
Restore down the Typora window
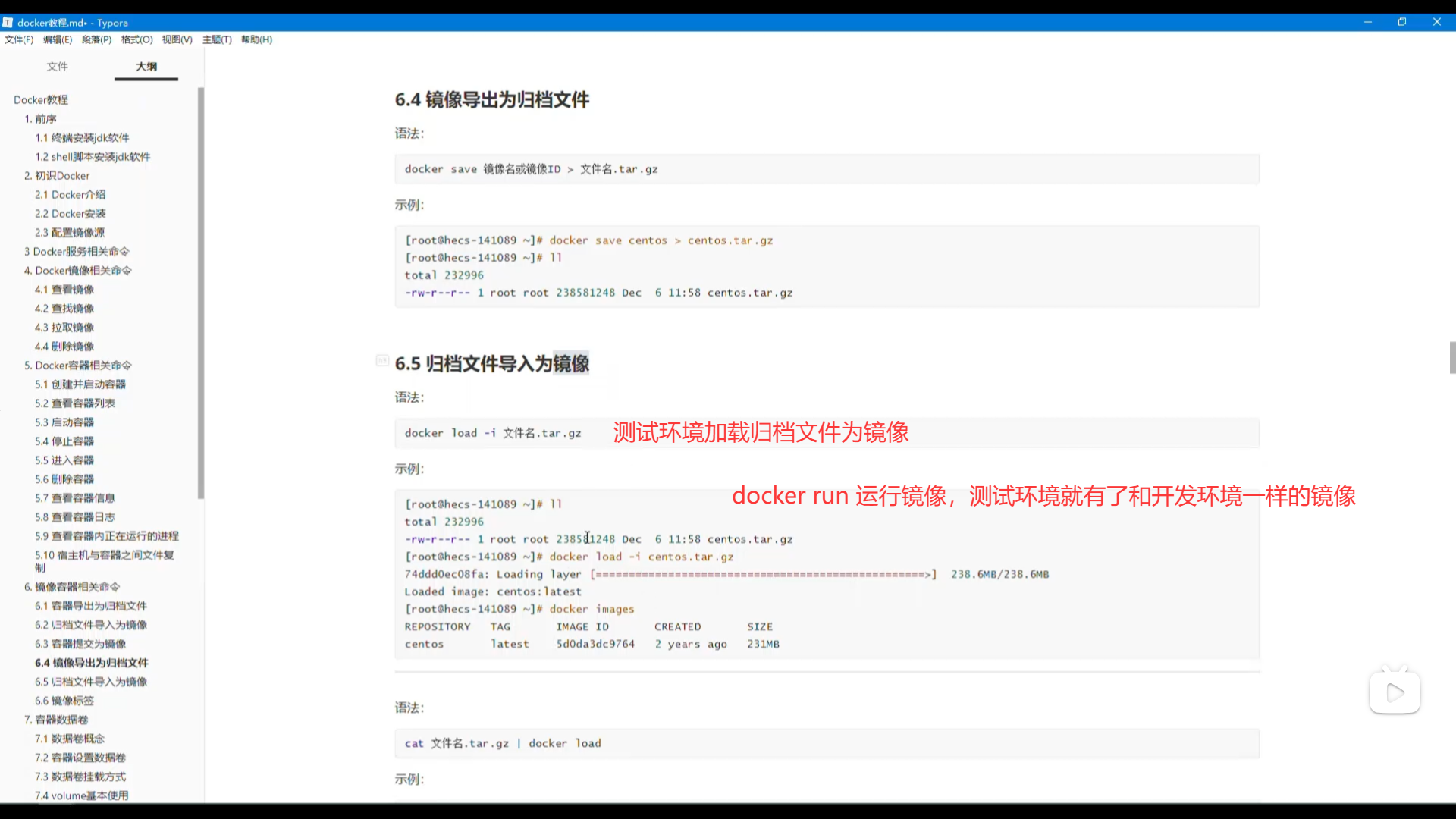click(1402, 22)
